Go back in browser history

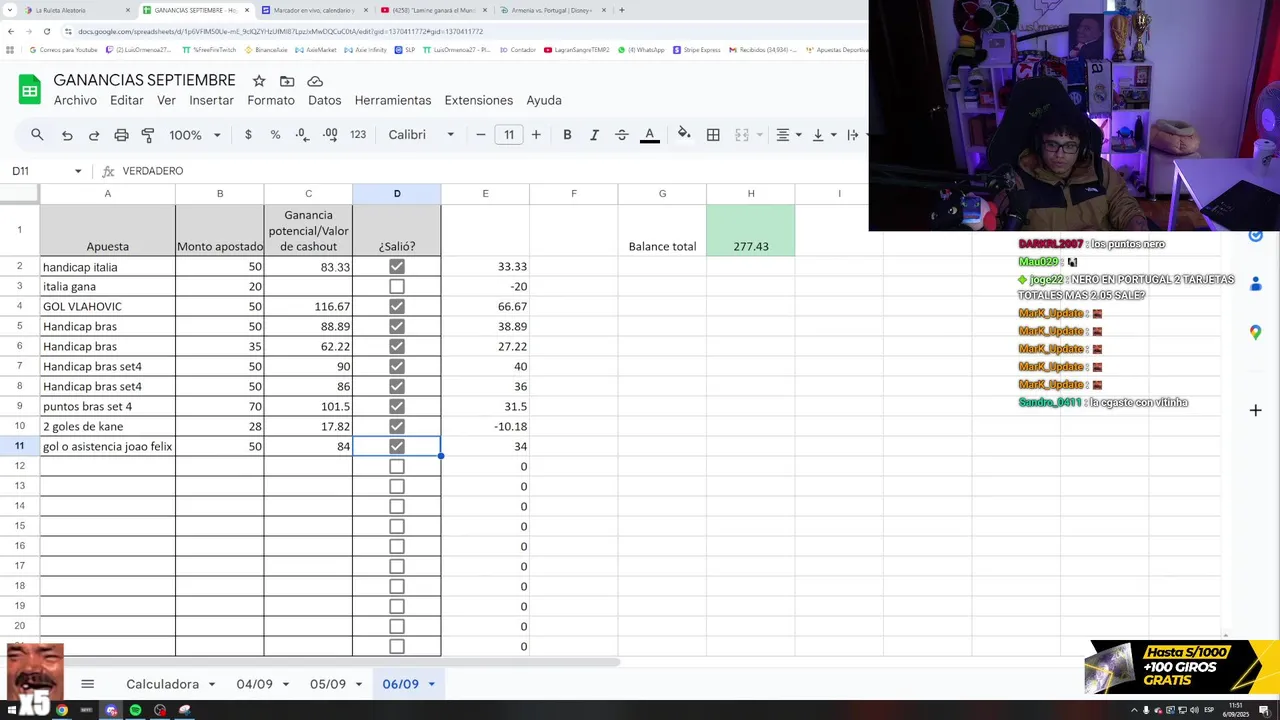click(x=10, y=31)
